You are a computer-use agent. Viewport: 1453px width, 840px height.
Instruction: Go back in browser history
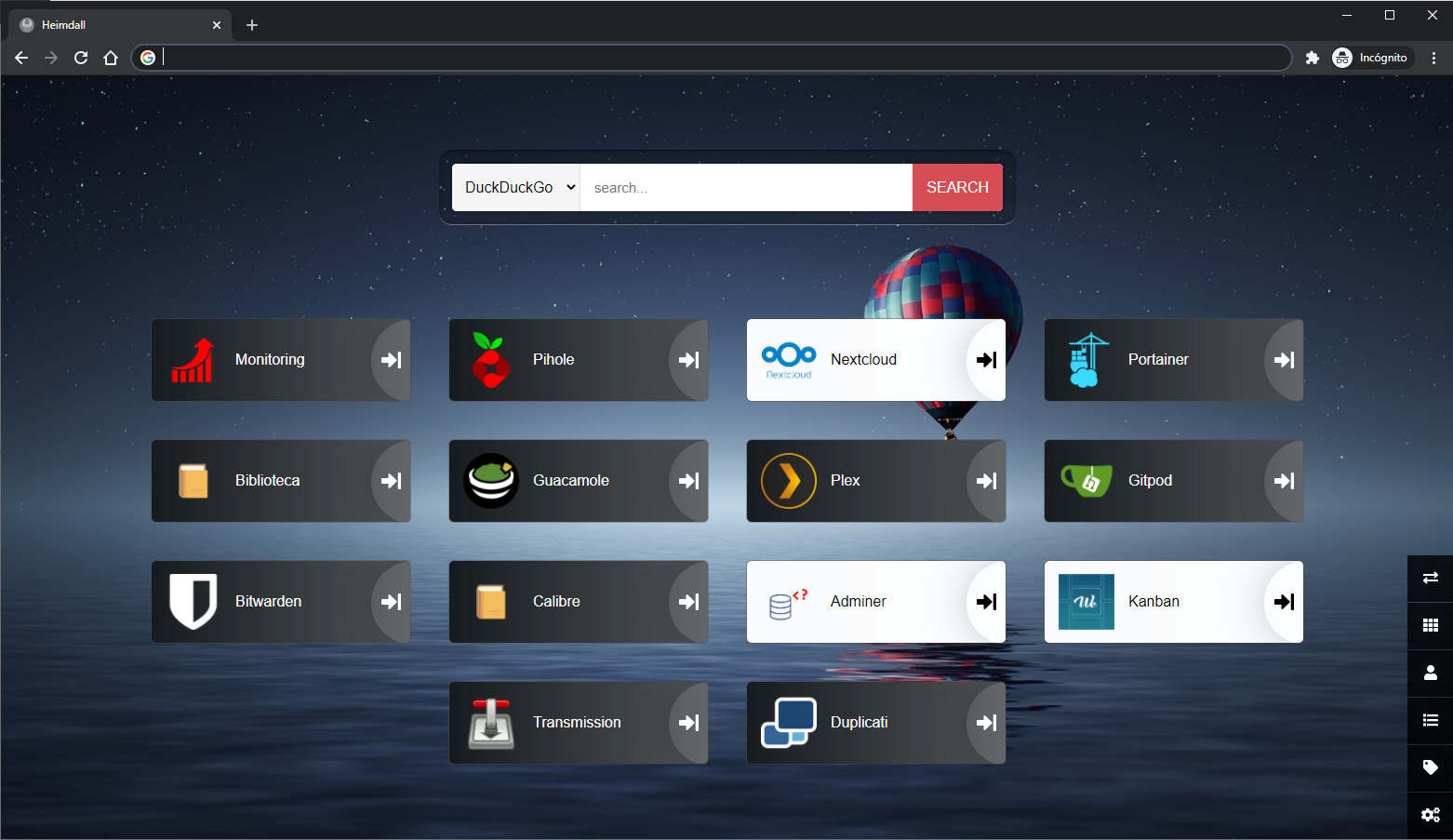(21, 58)
